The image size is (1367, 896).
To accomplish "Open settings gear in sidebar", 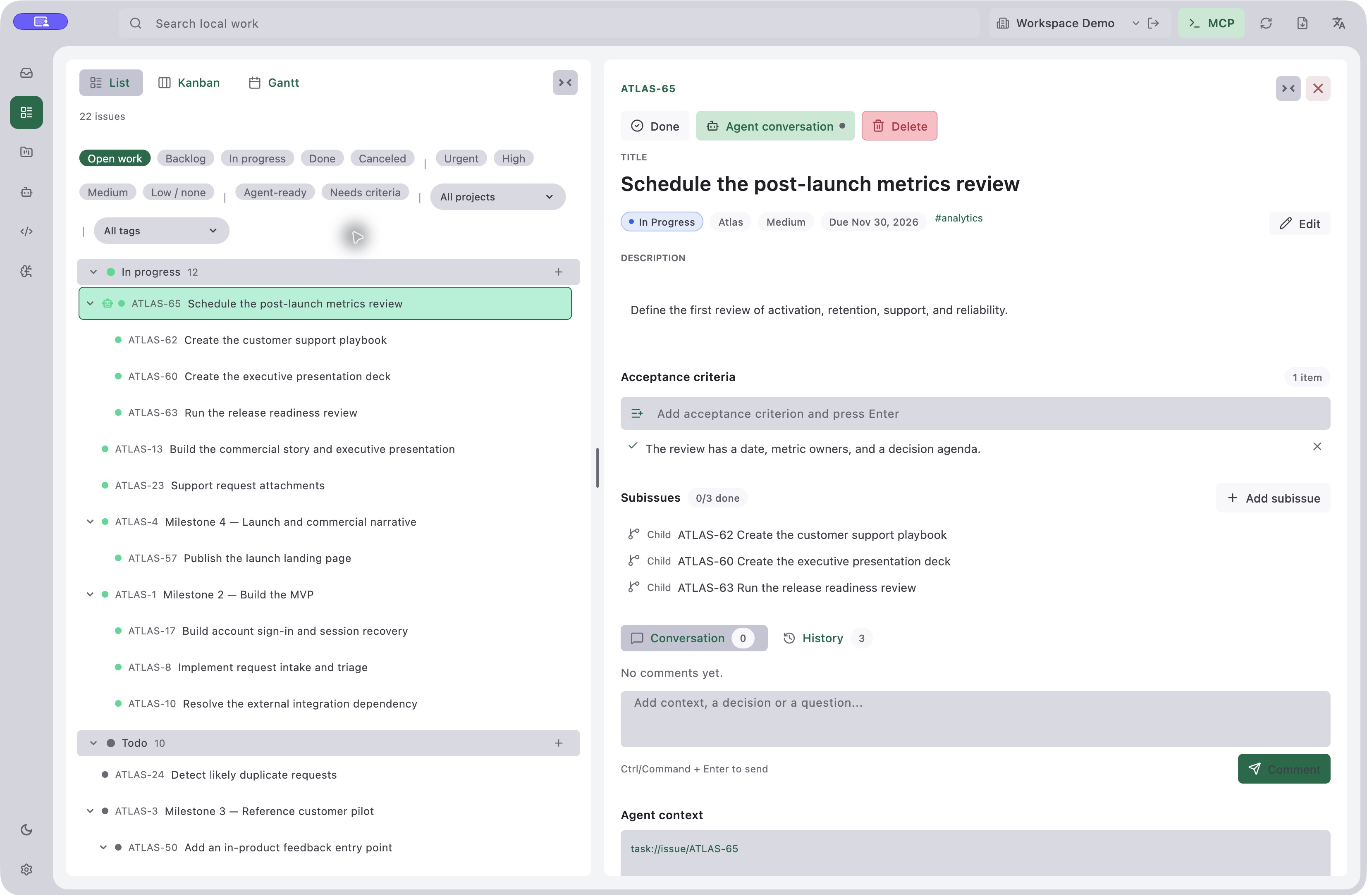I will click(x=26, y=870).
